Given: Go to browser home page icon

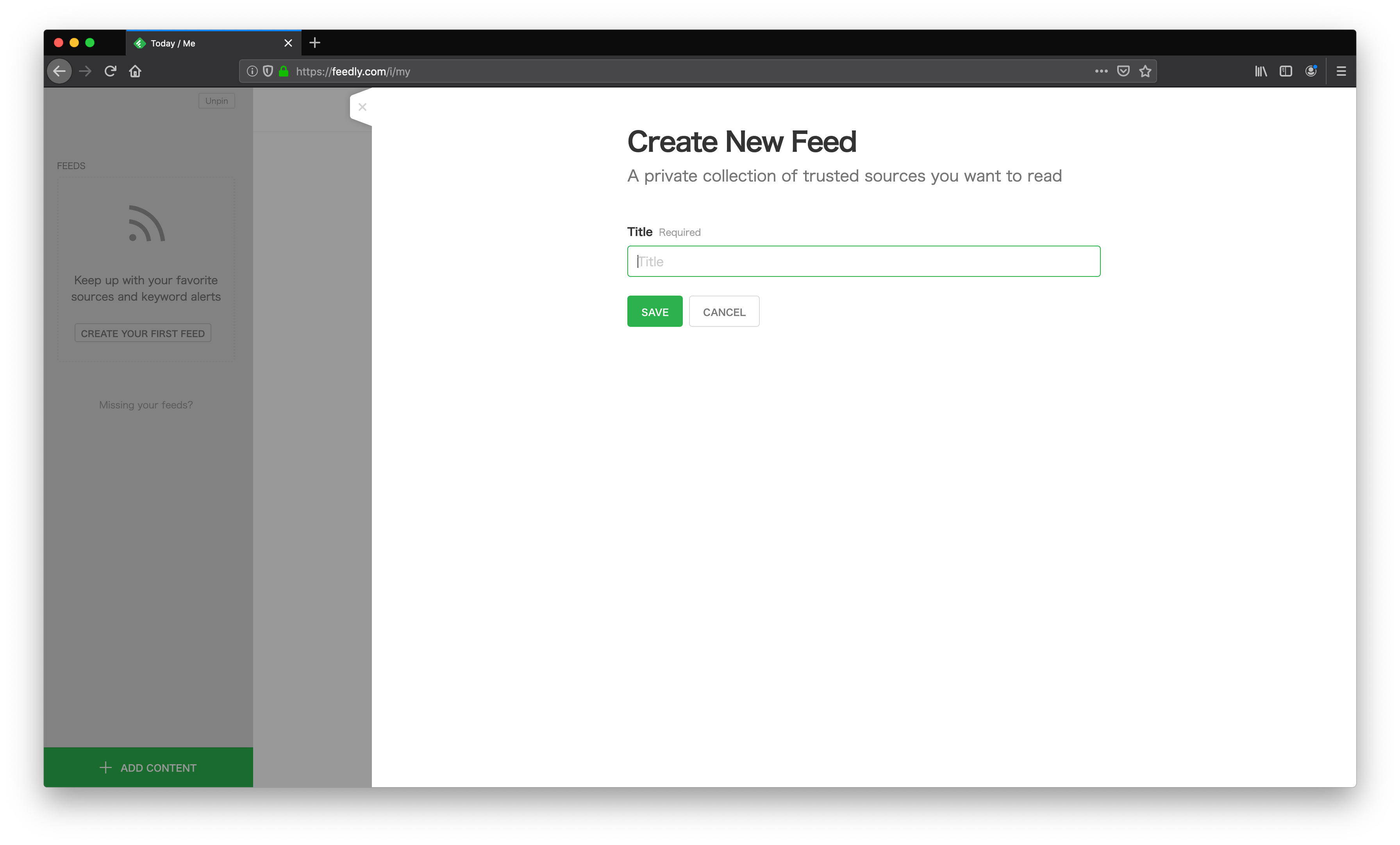Looking at the screenshot, I should (x=135, y=71).
